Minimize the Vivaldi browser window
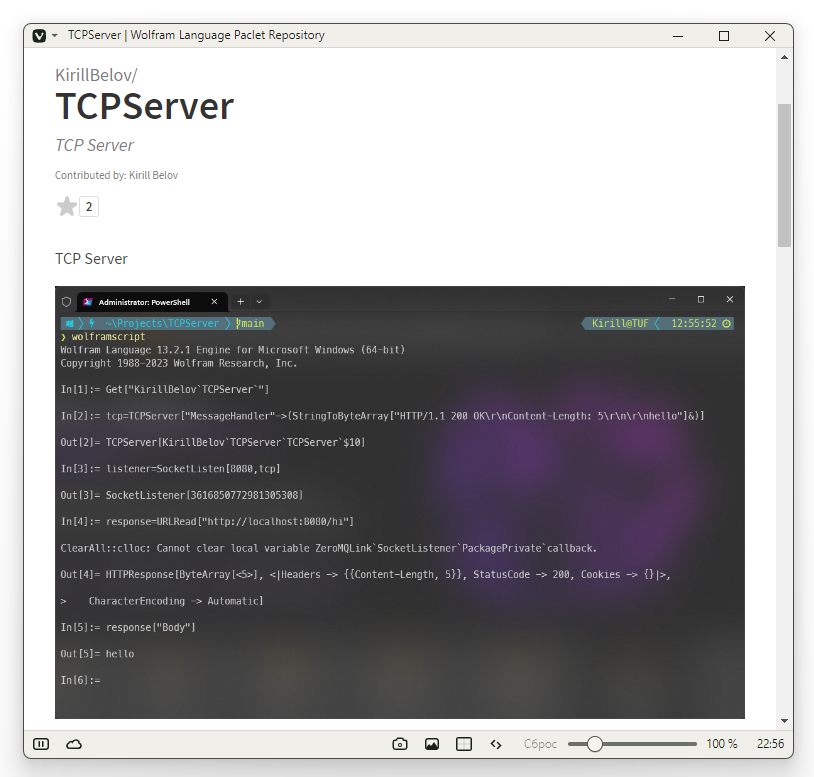 click(678, 36)
